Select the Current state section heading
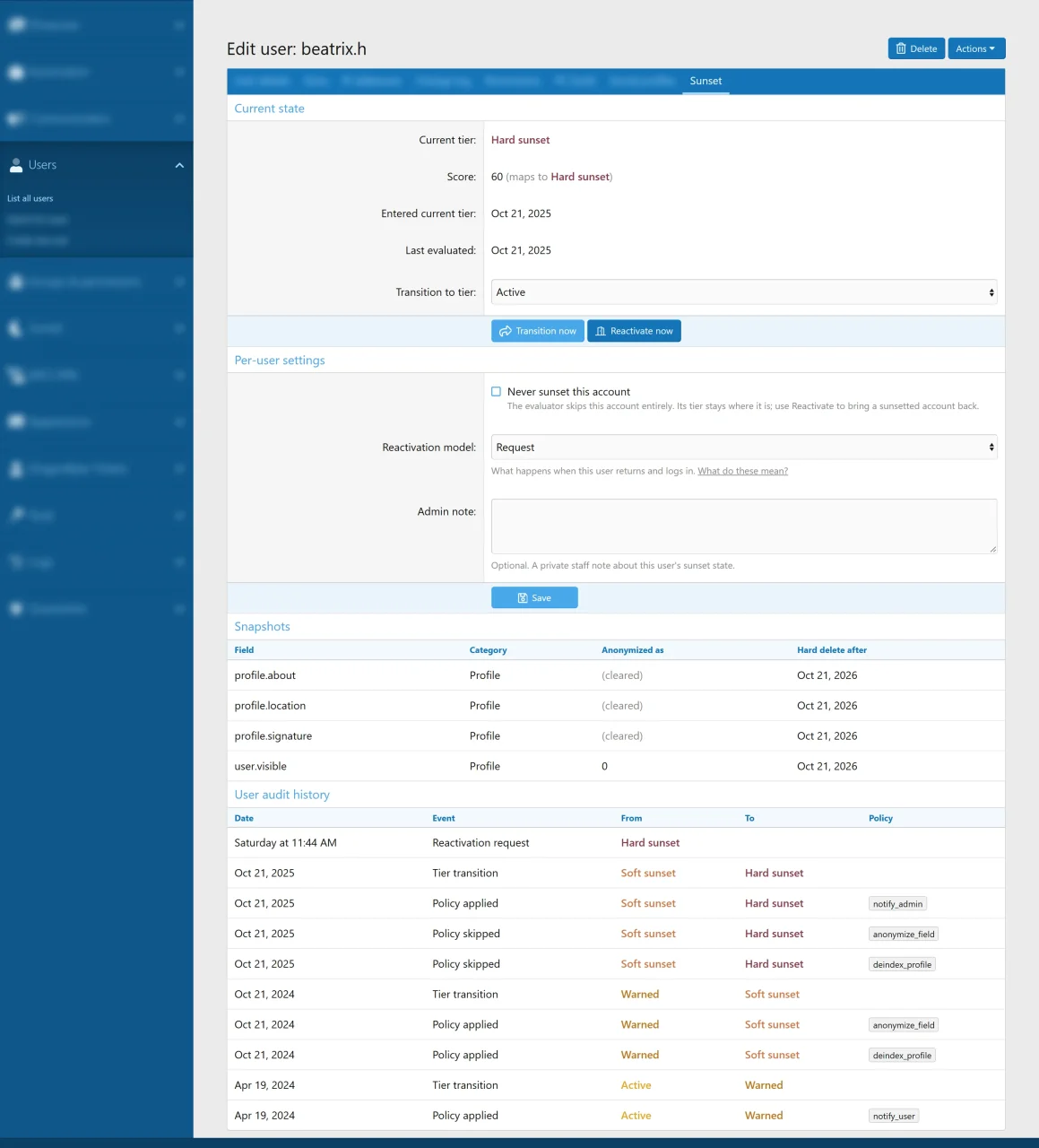Viewport: 1039px width, 1148px height. [270, 109]
